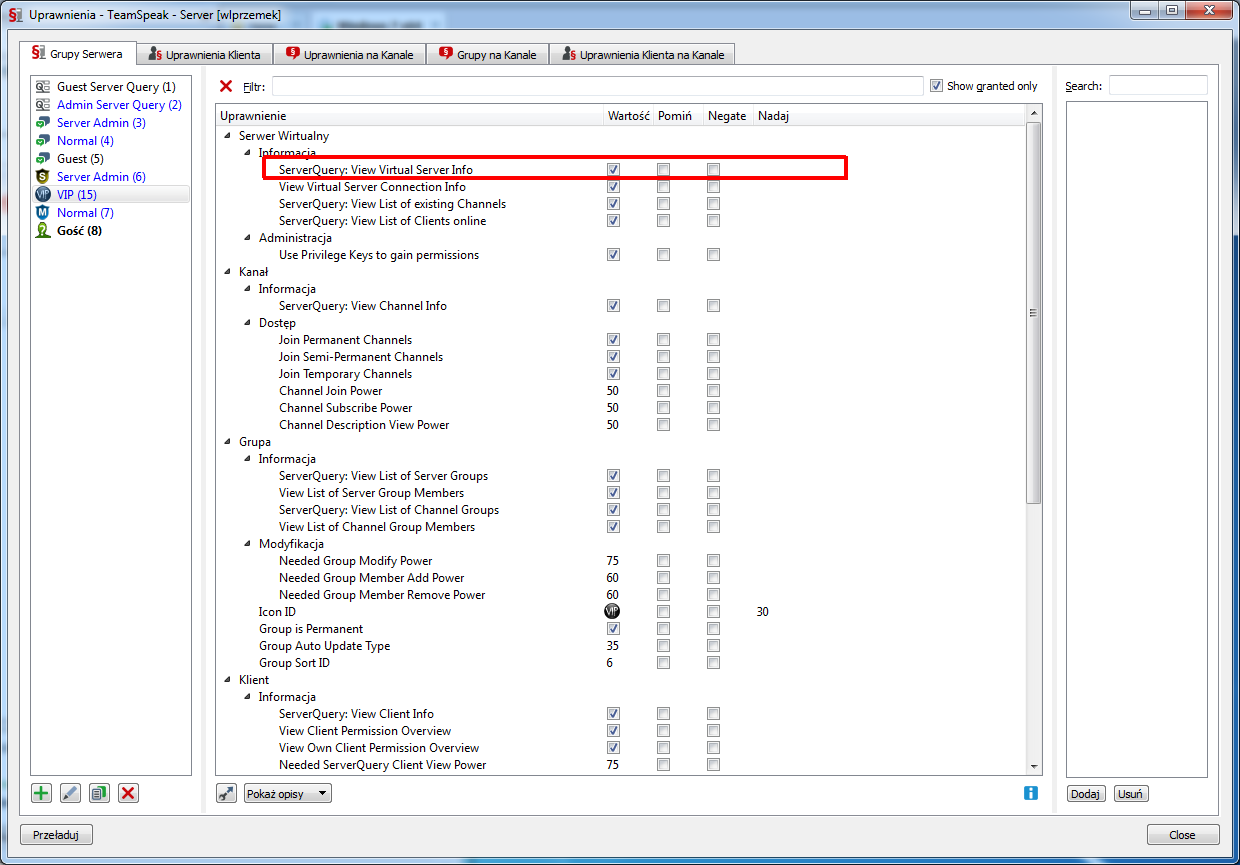Screen dimensions: 1240x865
Task: Click the scrollbar down arrow in permissions list
Action: pos(1035,766)
